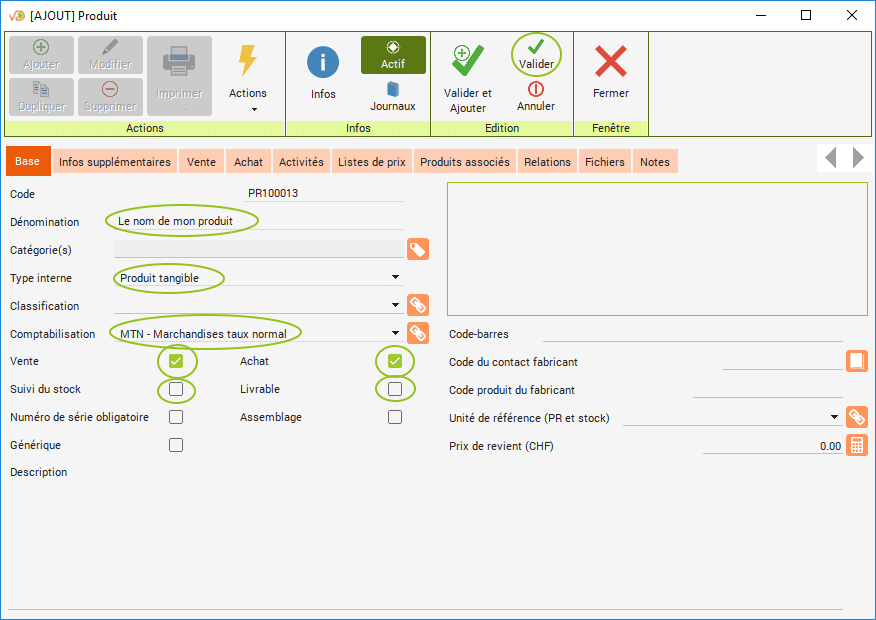Switch to the Vente tab
Image resolution: width=876 pixels, height=620 pixels.
(x=201, y=162)
